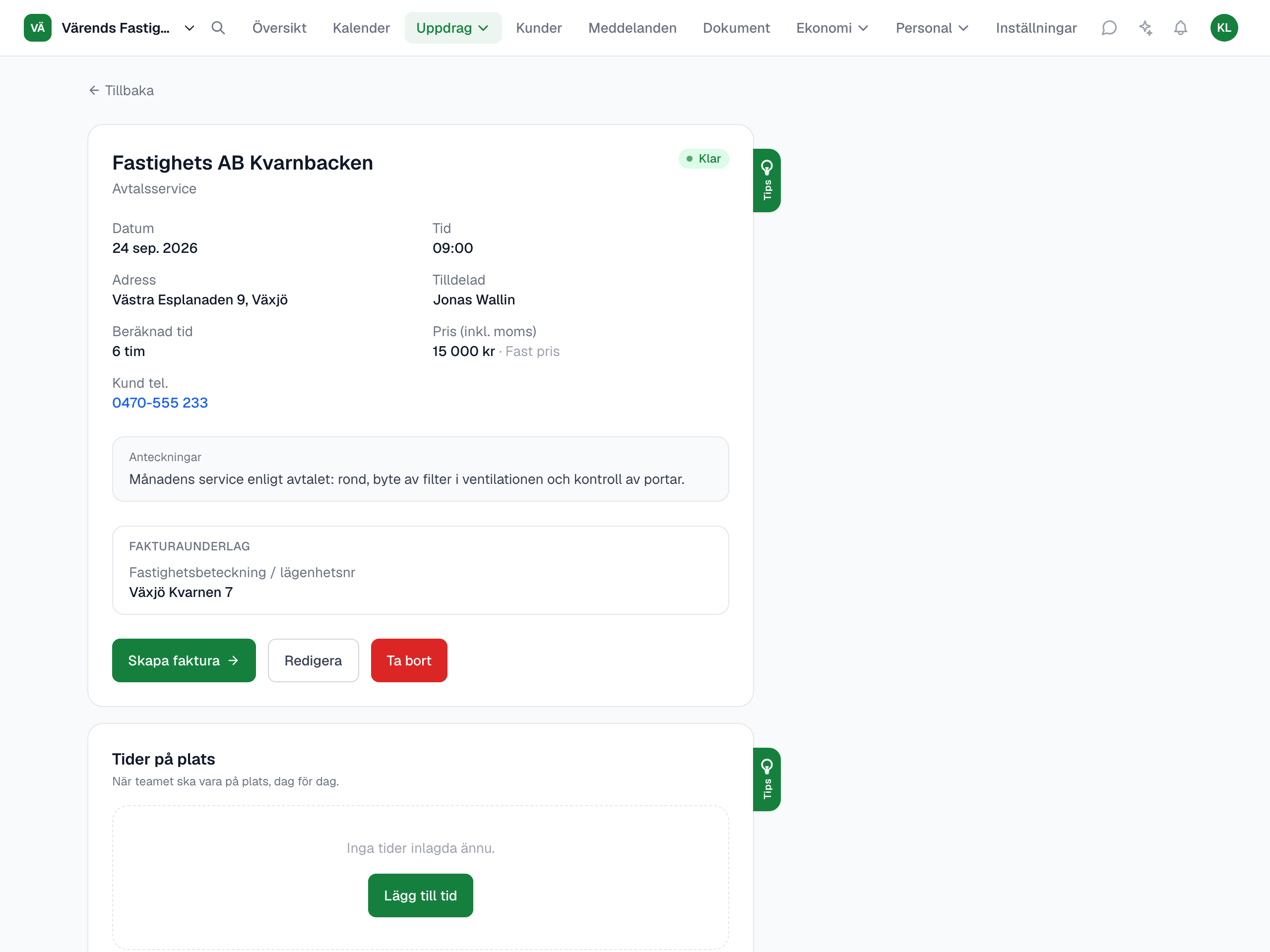The image size is (1270, 952).
Task: Open the AI sparkle assistant icon
Action: (1145, 28)
